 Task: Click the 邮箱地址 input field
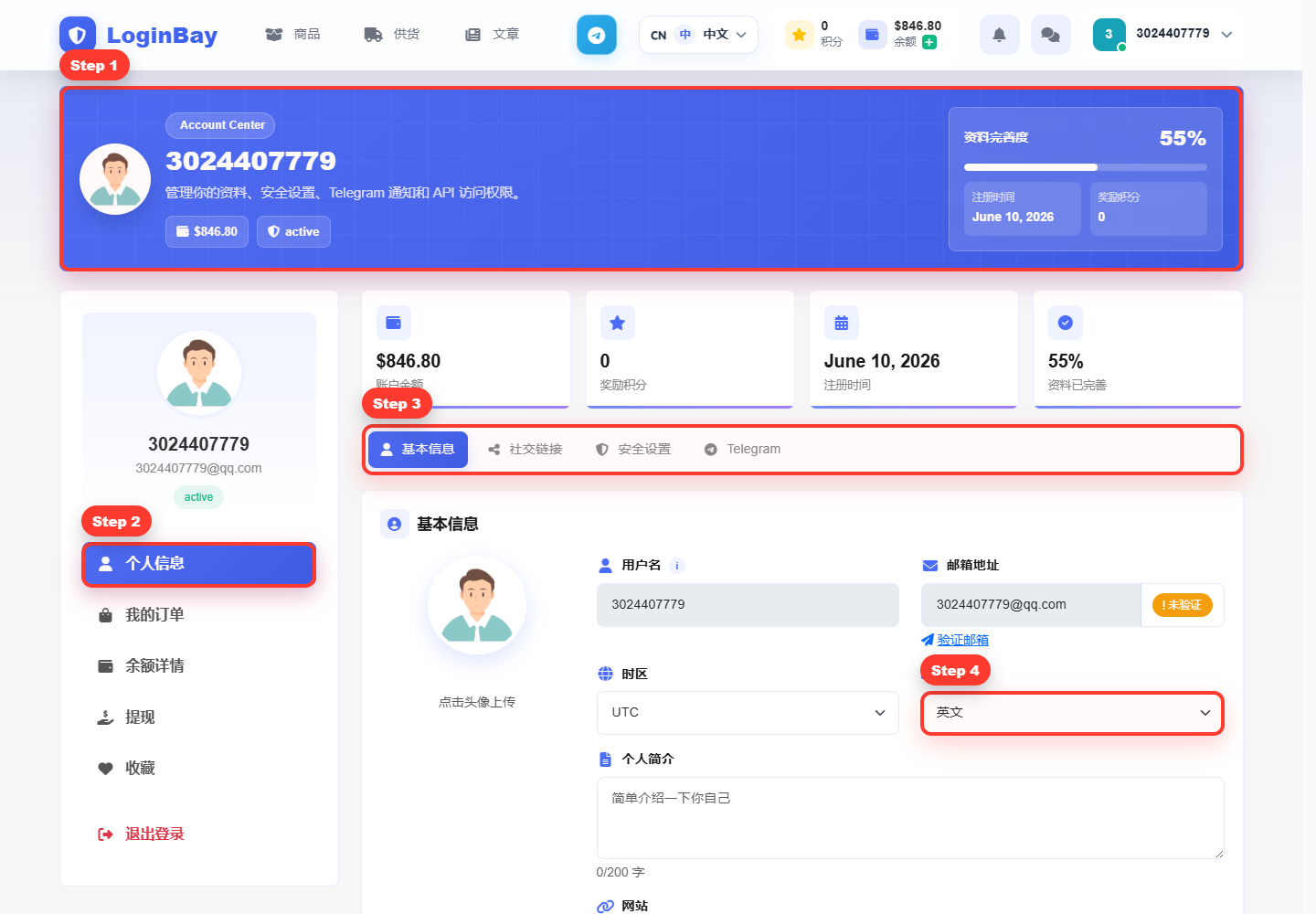click(x=1031, y=605)
